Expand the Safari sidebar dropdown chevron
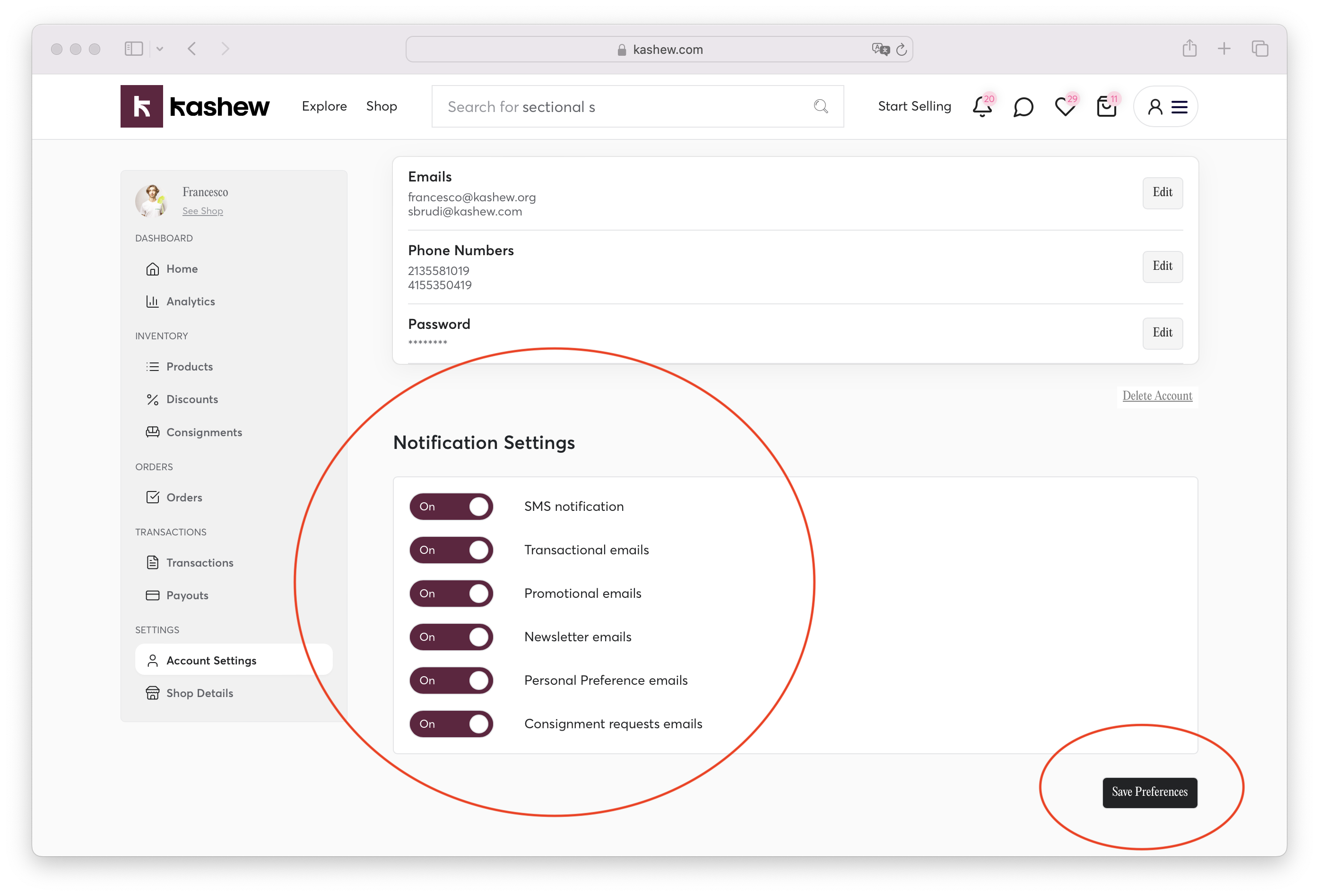The image size is (1319, 896). (x=160, y=49)
